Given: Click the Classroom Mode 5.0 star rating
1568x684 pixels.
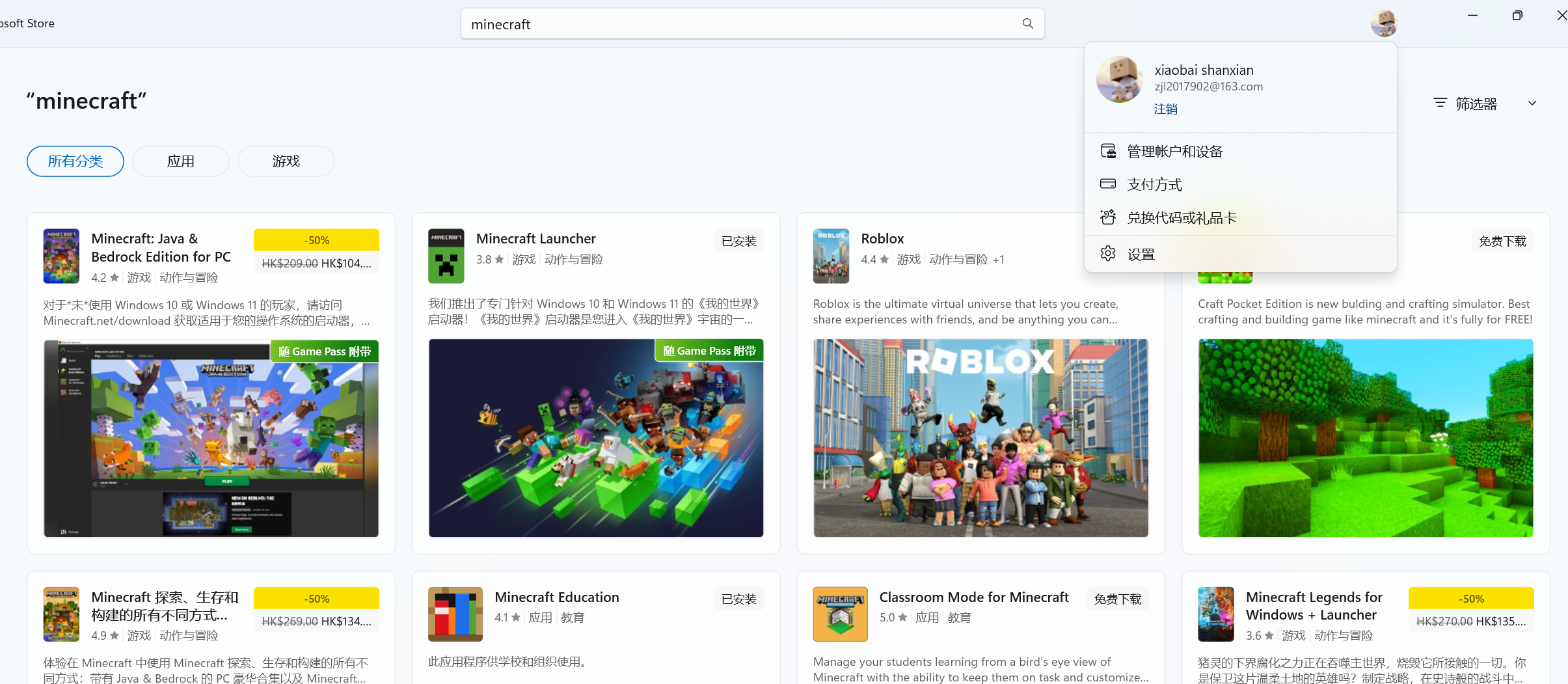Looking at the screenshot, I should pos(893,618).
